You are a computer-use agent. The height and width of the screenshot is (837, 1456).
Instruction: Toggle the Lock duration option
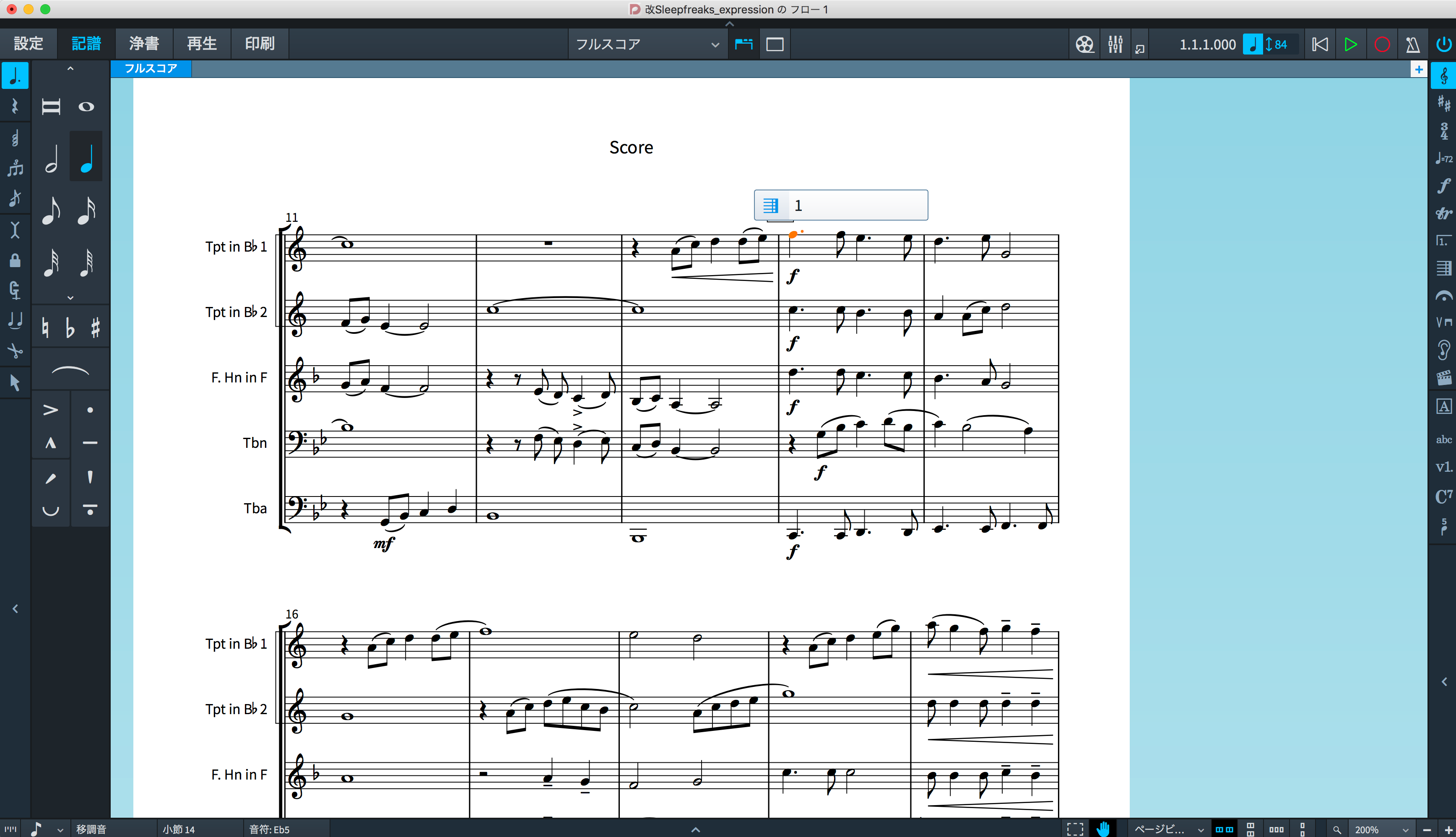coord(15,260)
